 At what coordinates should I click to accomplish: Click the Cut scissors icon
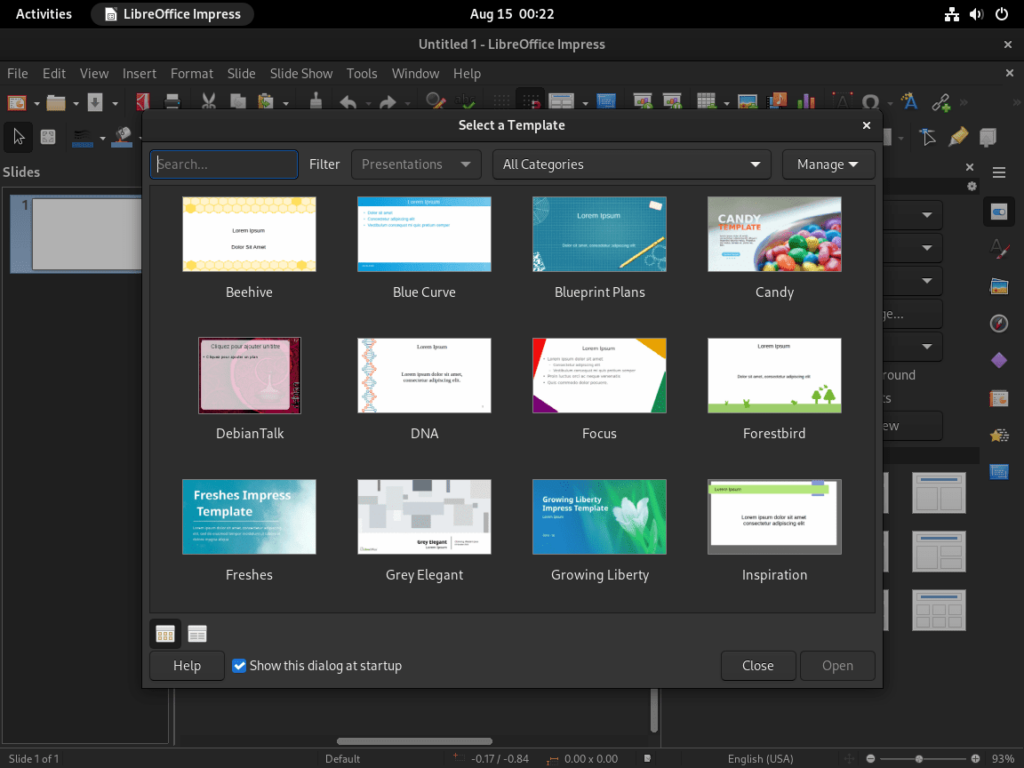tap(209, 102)
